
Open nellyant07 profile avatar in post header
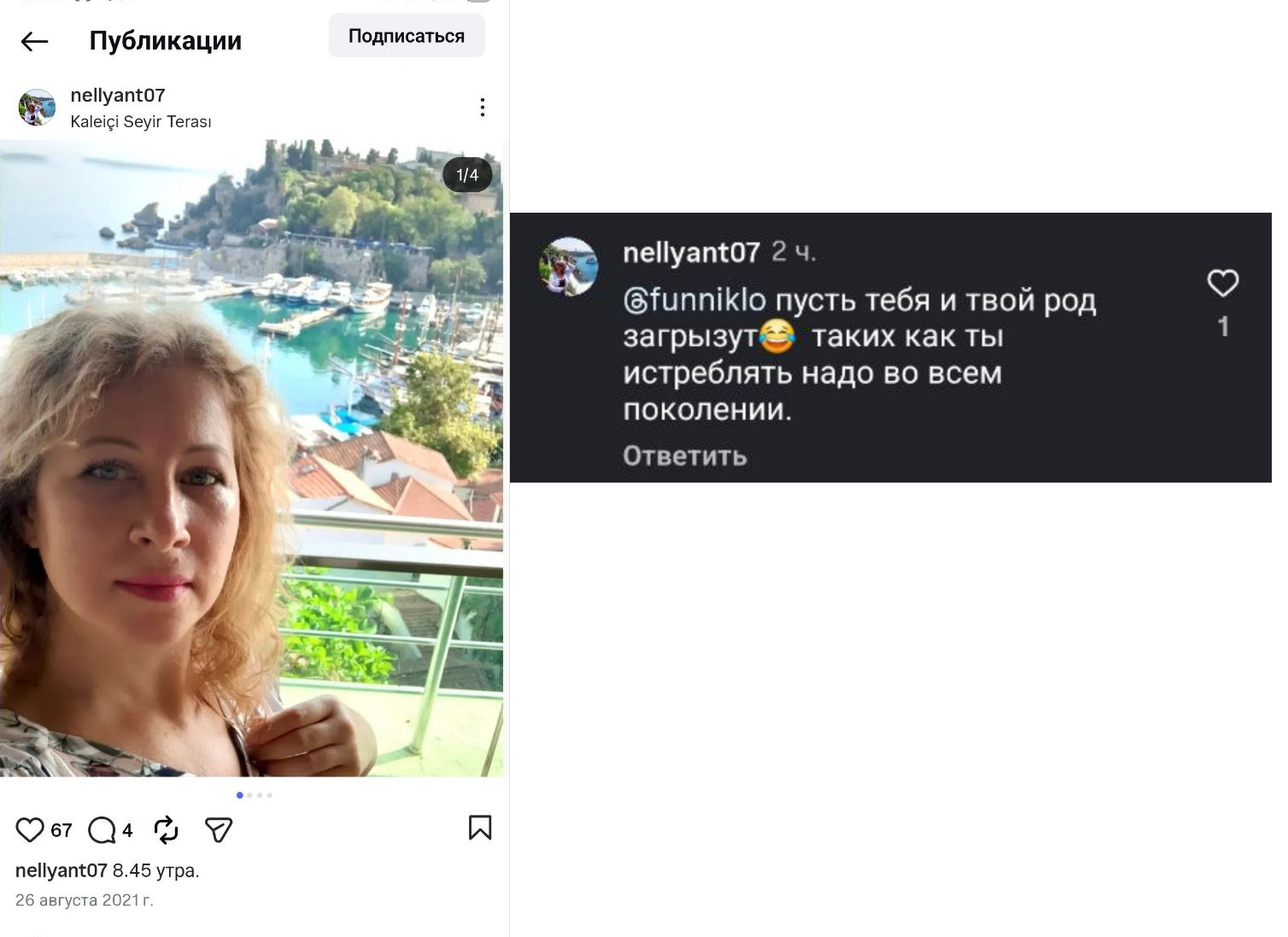tap(37, 108)
